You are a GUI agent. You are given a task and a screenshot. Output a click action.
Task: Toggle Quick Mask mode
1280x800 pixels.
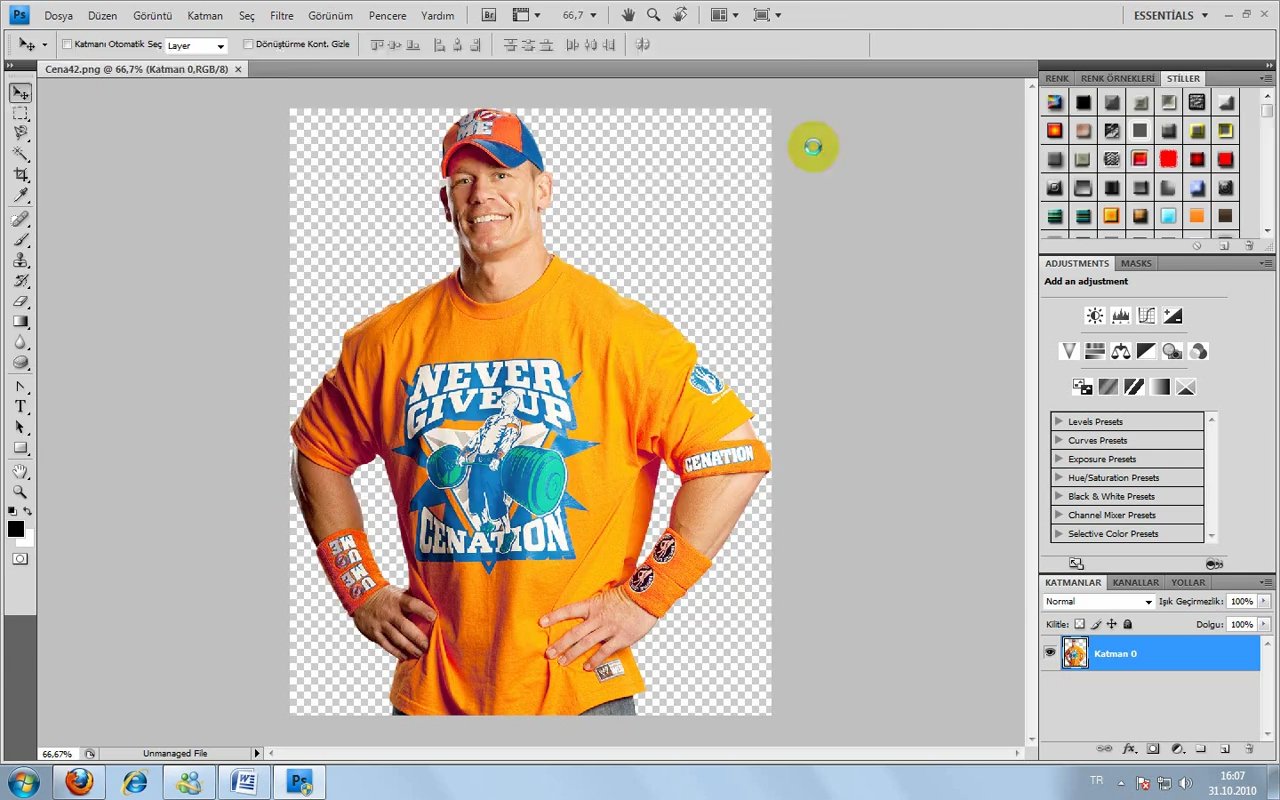20,558
